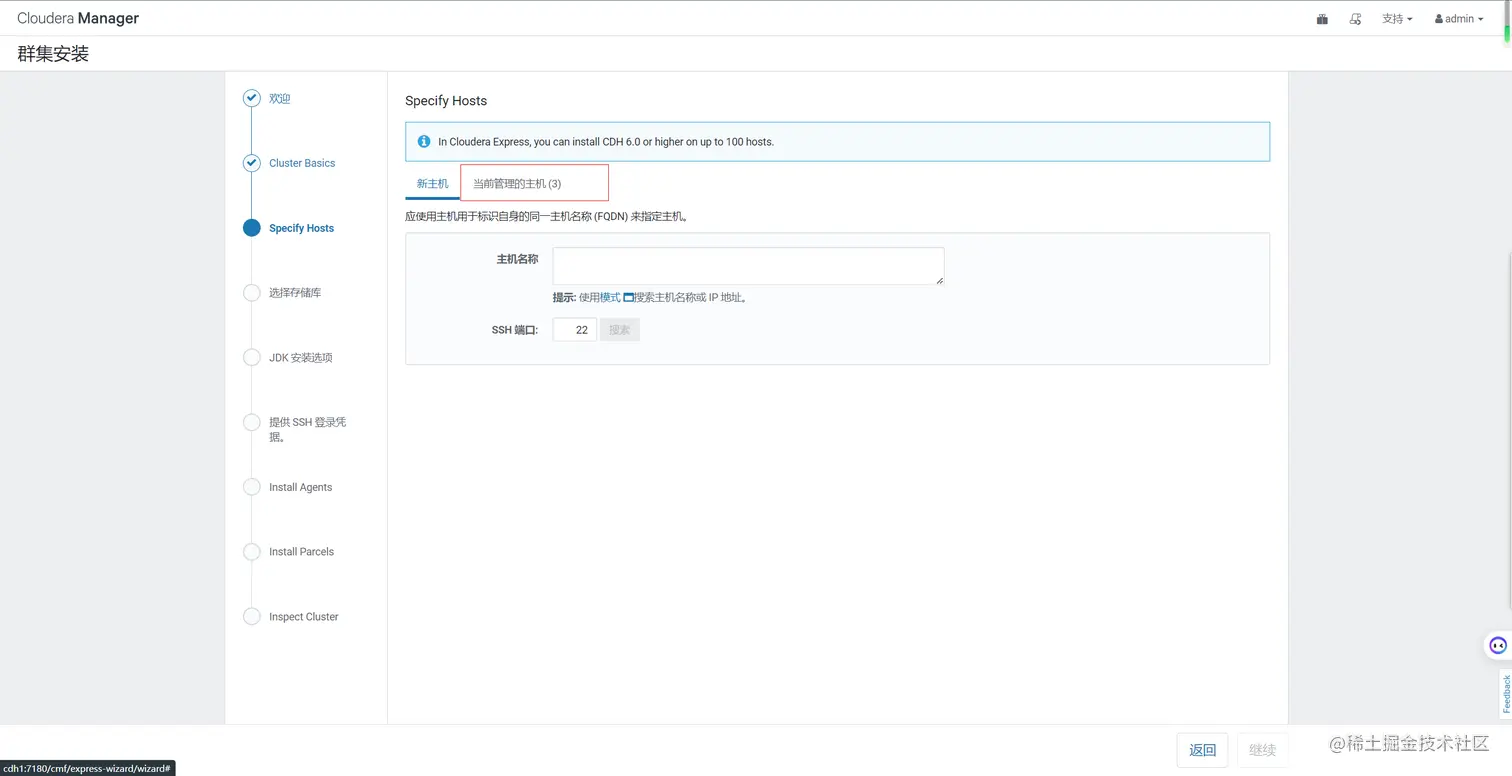This screenshot has height=776, width=1512.
Task: Open the 支持 dropdown menu
Action: click(x=1397, y=19)
